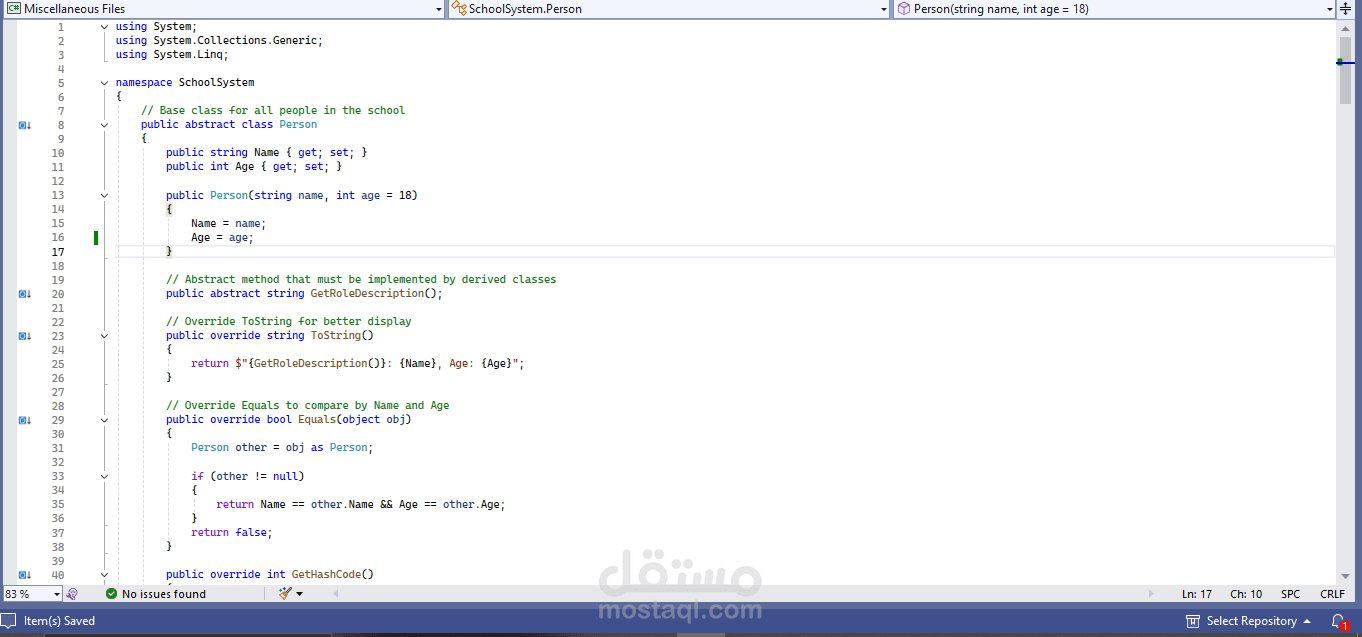The height and width of the screenshot is (637, 1362).
Task: Collapse the using directives block at line 1
Action: 105,27
